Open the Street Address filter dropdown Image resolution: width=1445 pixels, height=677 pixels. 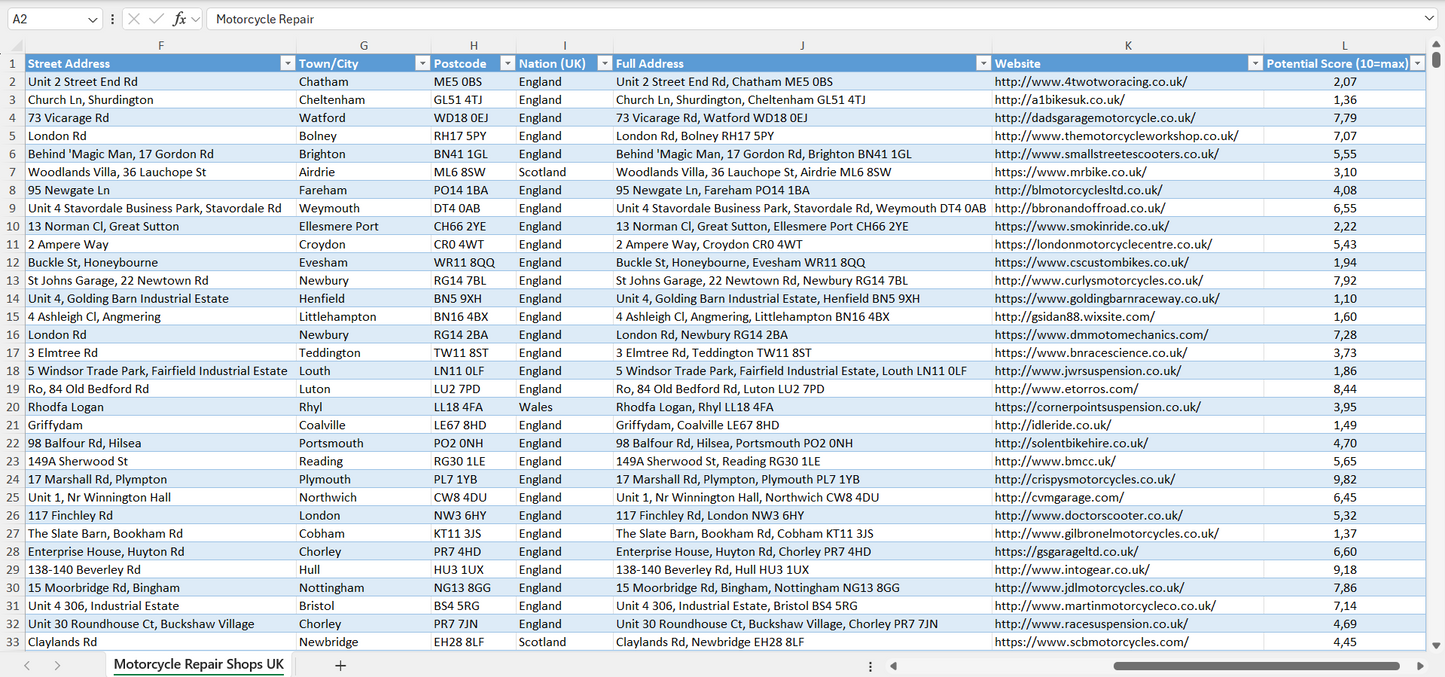point(288,62)
